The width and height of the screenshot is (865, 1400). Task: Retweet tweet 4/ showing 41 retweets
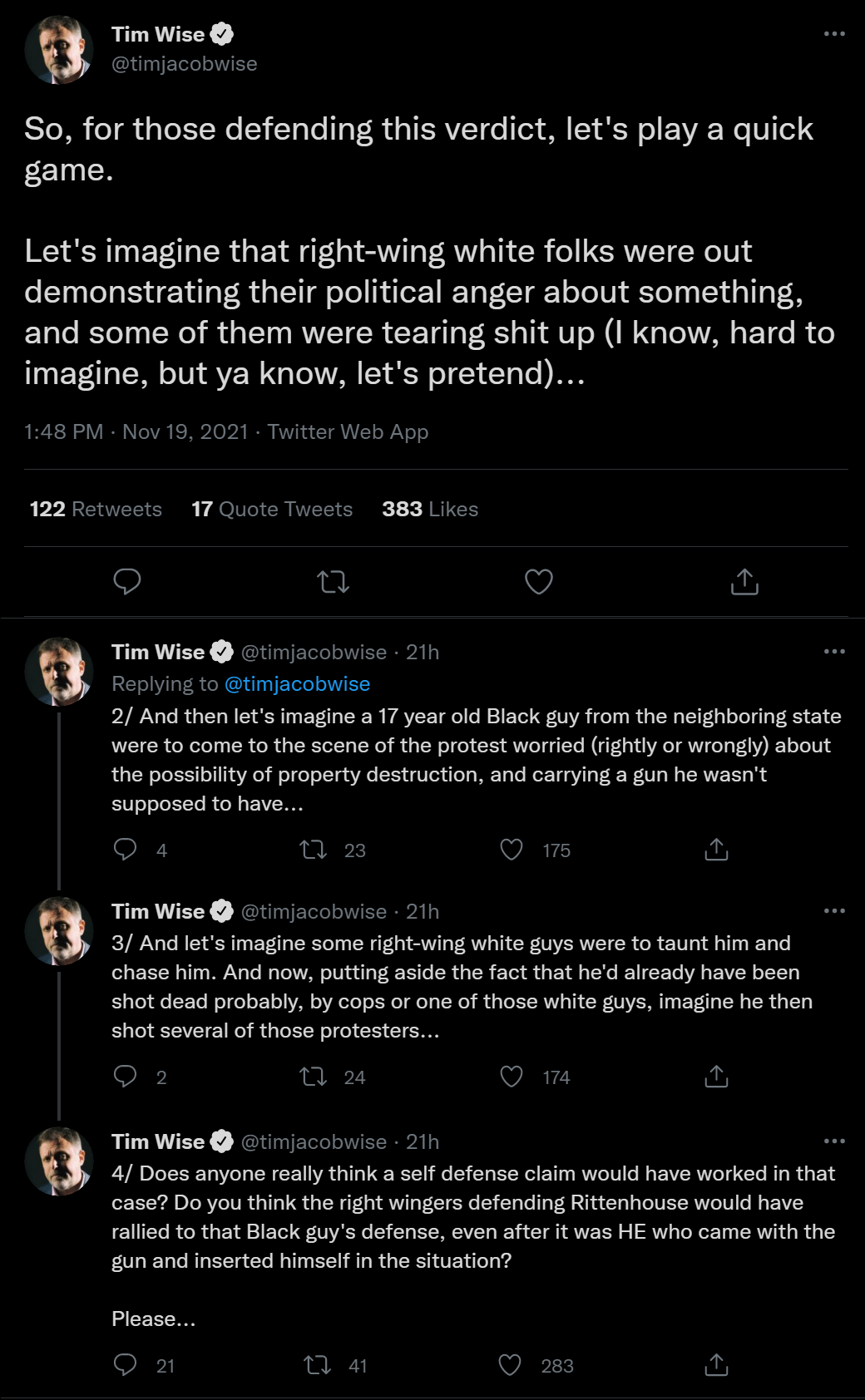coord(317,1364)
